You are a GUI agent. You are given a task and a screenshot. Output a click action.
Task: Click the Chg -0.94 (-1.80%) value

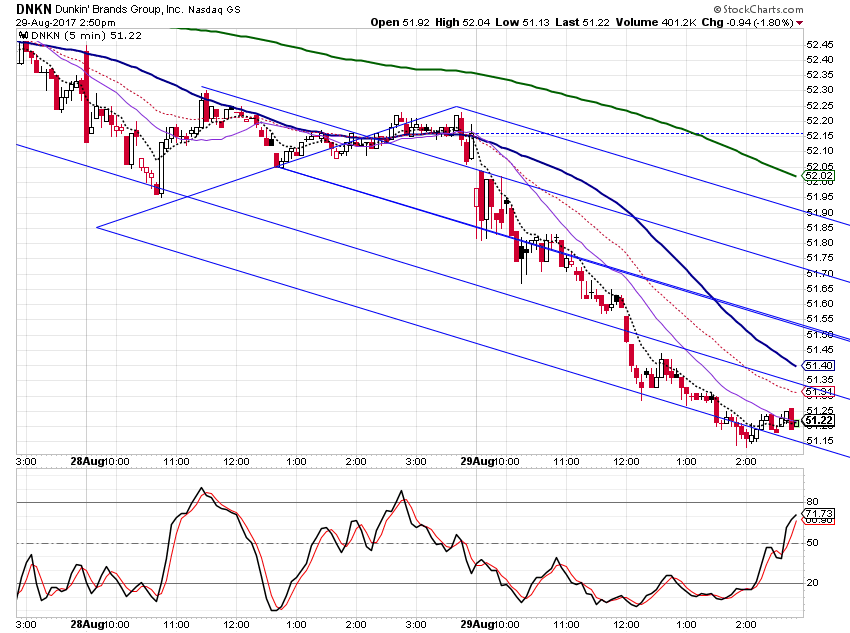pos(748,22)
